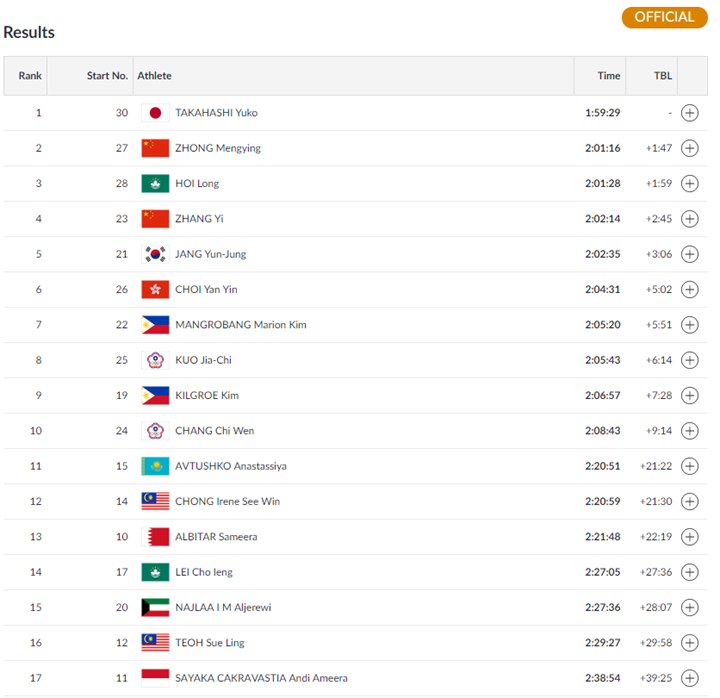This screenshot has width=720, height=698.
Task: Click Chinese Taipei flag beside KUO Jia-Chi
Action: [155, 360]
